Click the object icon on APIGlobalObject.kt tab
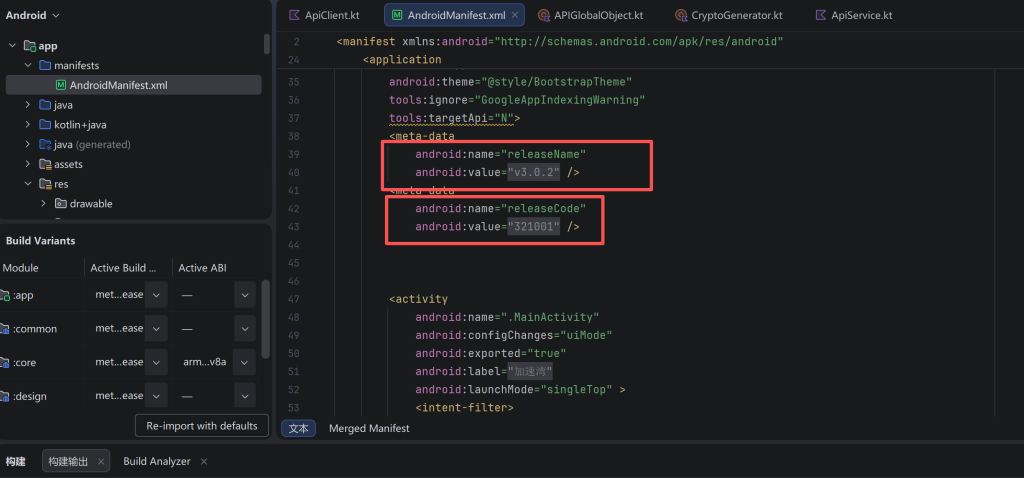This screenshot has width=1024, height=478. click(x=543, y=15)
